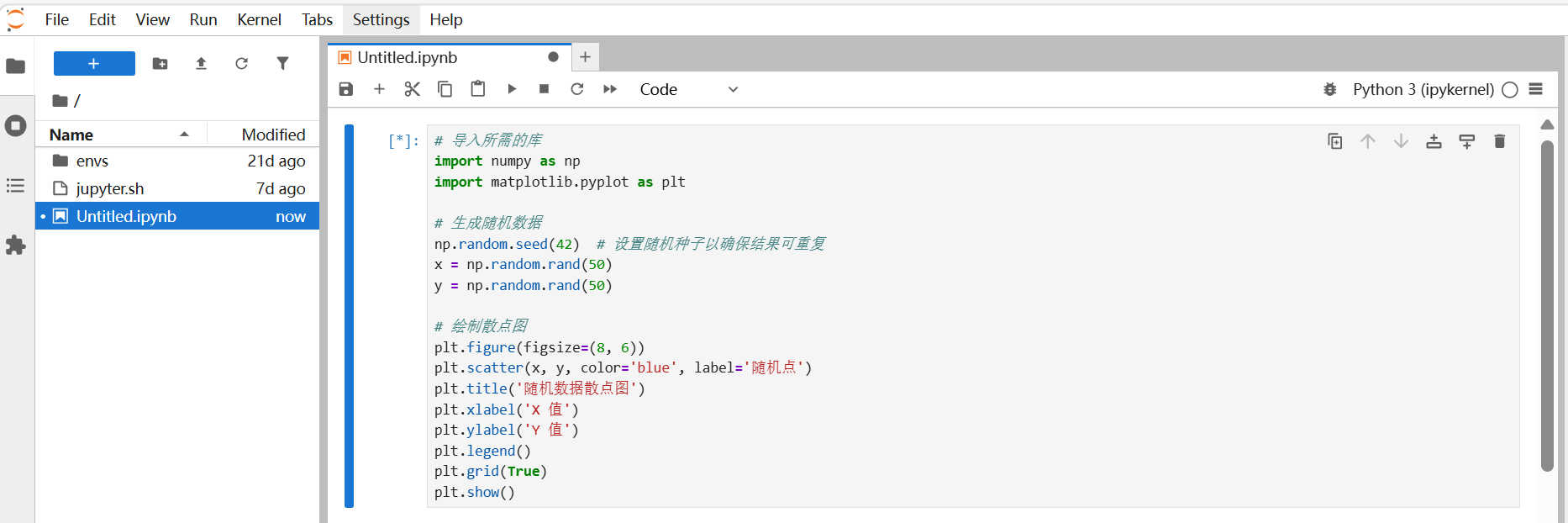Sort files by Name column header
1568x523 pixels.
tap(71, 135)
